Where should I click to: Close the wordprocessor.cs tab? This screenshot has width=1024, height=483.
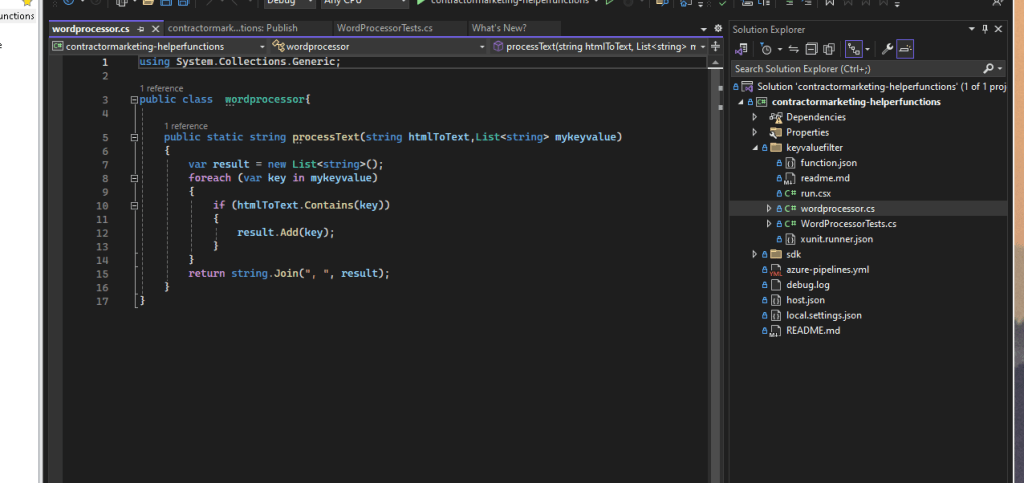click(x=155, y=29)
